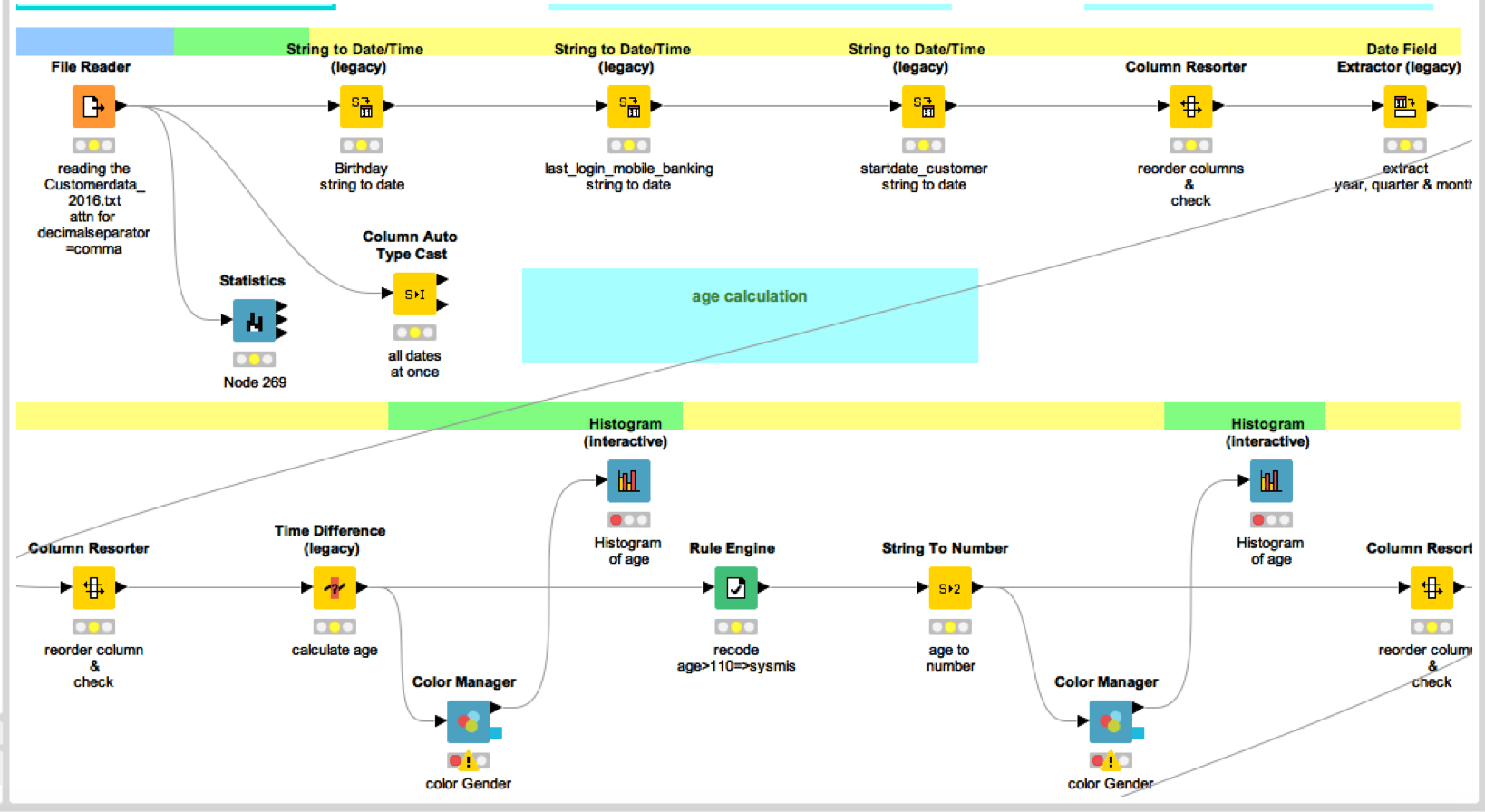Viewport: 1485px width, 812px height.
Task: Click the Statistics node icon
Action: 255,321
